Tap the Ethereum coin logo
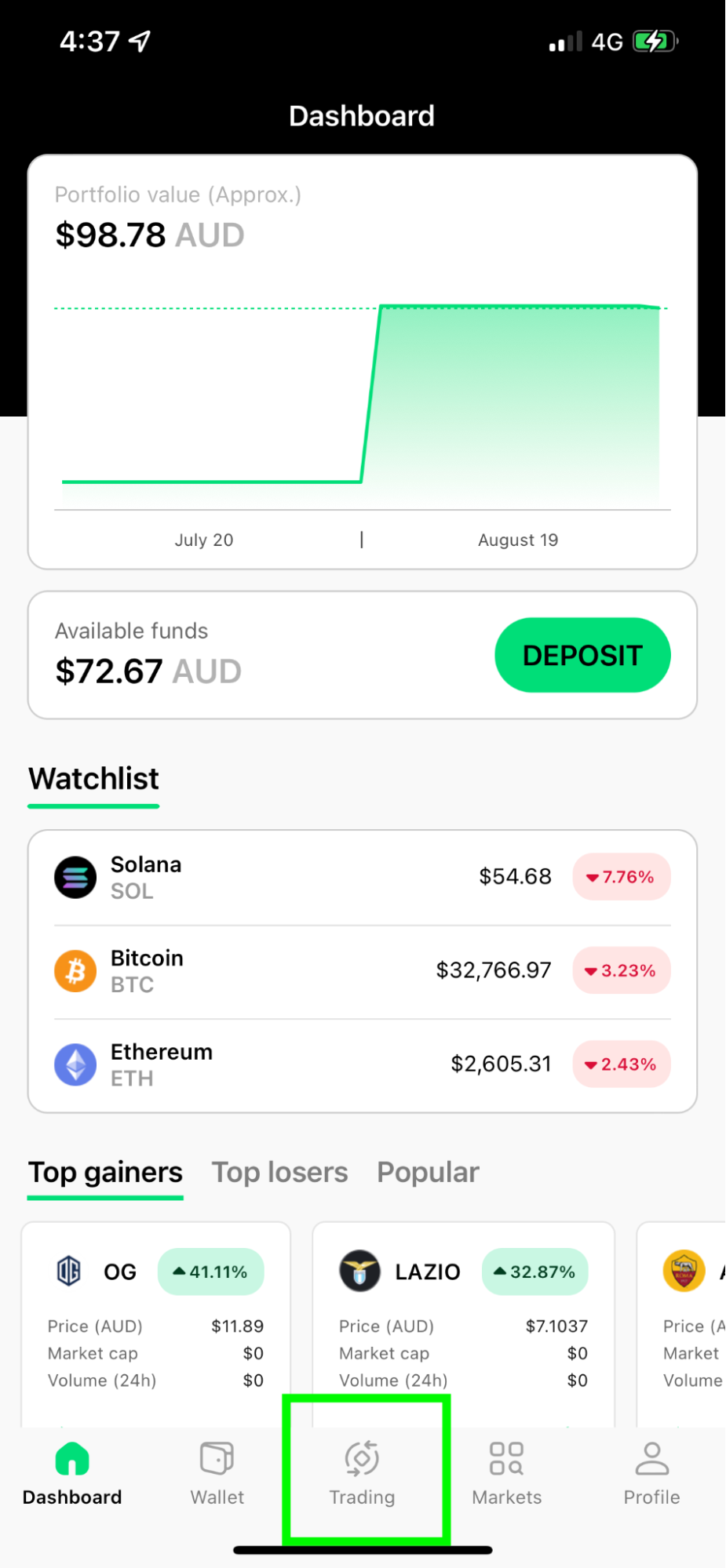The height and width of the screenshot is (1568, 726). [x=75, y=1064]
